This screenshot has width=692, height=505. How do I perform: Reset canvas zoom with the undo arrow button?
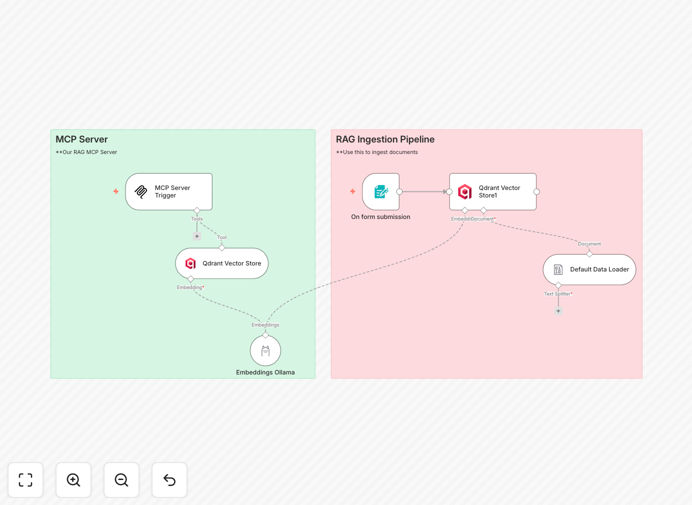tap(169, 480)
